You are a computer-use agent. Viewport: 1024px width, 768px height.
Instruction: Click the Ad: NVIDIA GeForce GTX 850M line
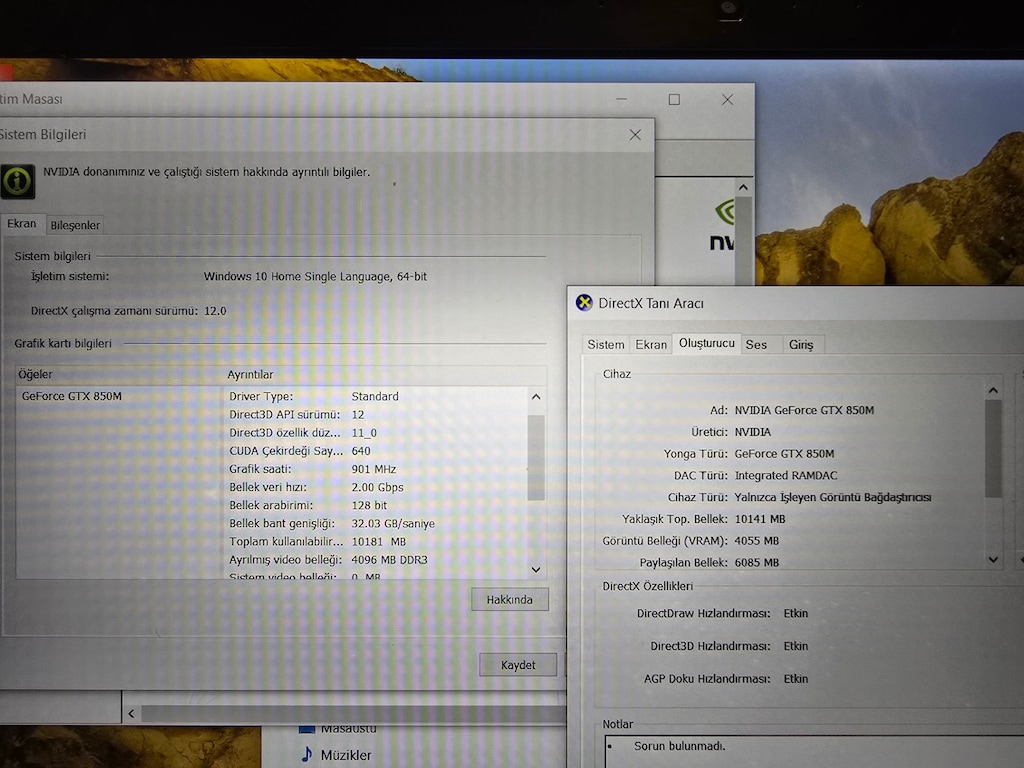click(792, 410)
